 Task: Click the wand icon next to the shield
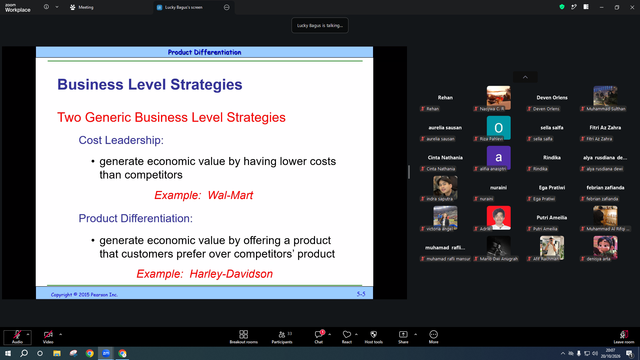coord(574,7)
